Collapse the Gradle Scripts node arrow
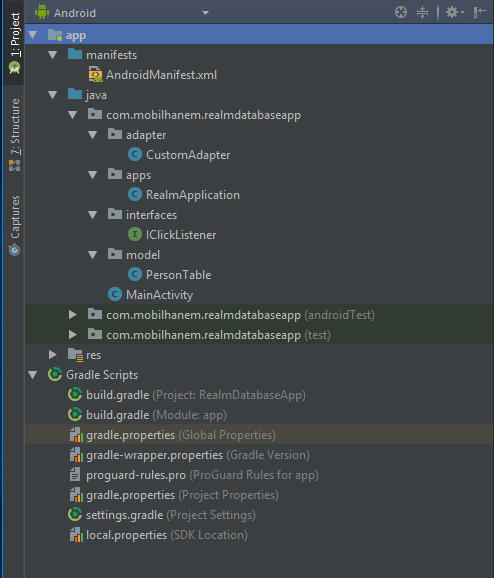Viewport: 494px width, 578px height. click(x=33, y=375)
